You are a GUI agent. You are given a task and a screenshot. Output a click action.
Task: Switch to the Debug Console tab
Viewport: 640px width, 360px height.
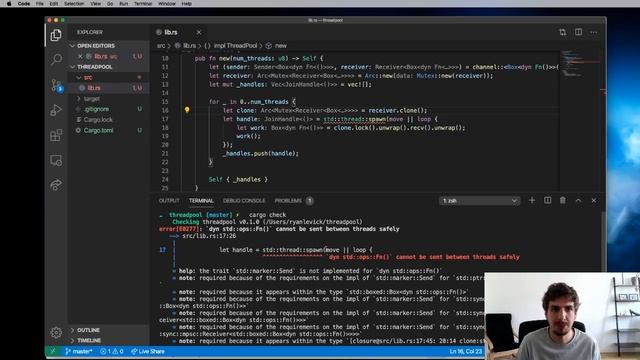pyautogui.click(x=244, y=200)
